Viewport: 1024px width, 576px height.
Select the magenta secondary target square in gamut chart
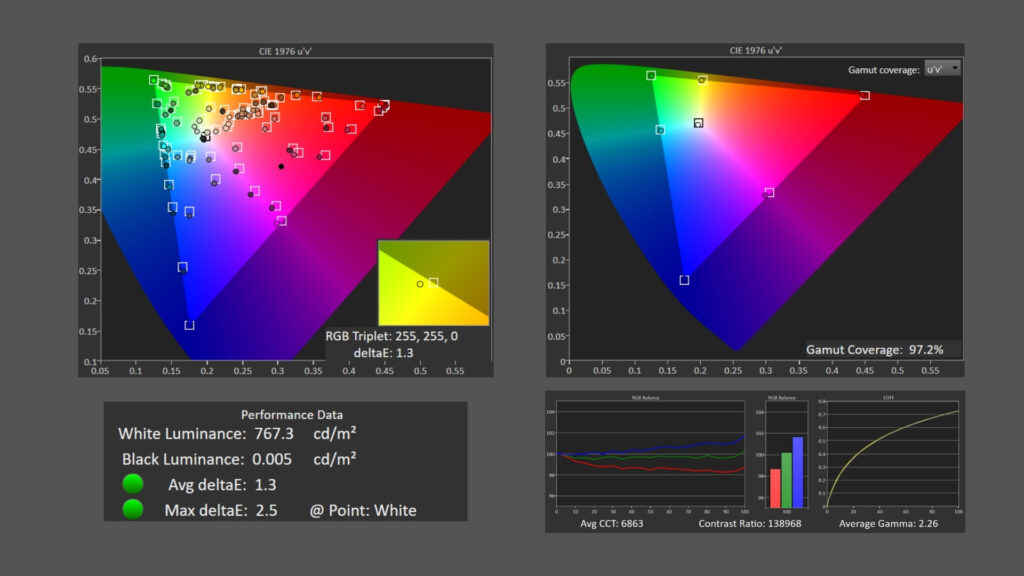point(769,192)
